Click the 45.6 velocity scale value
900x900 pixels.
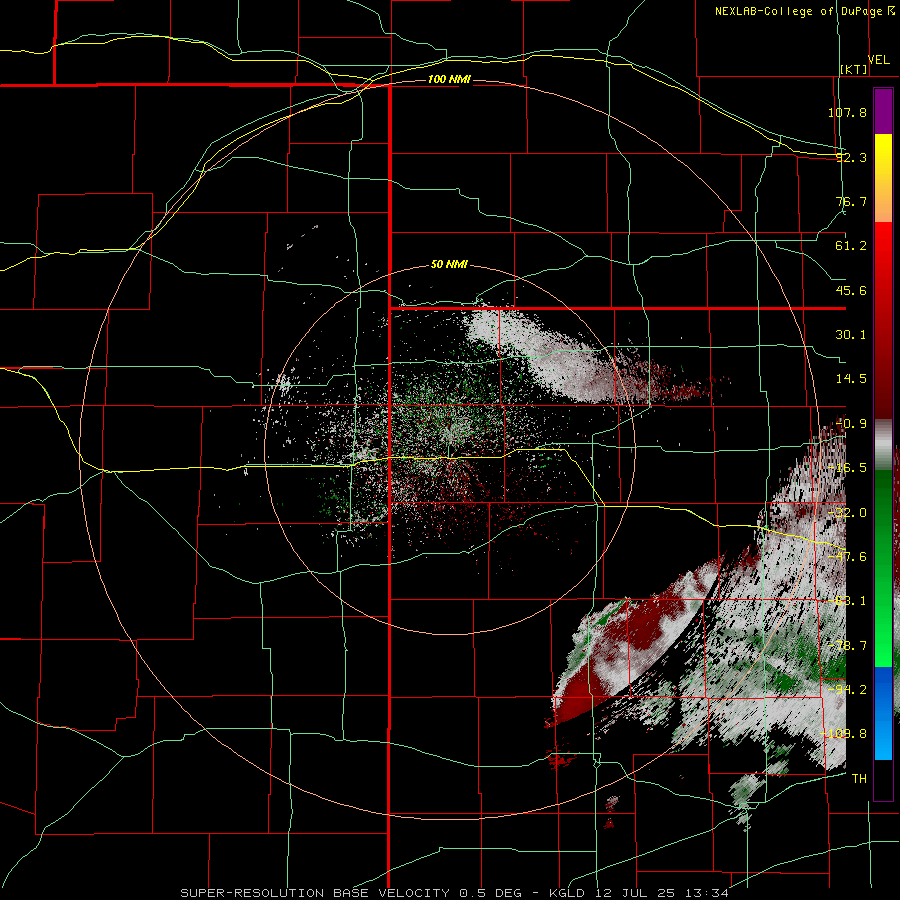[x=851, y=290]
